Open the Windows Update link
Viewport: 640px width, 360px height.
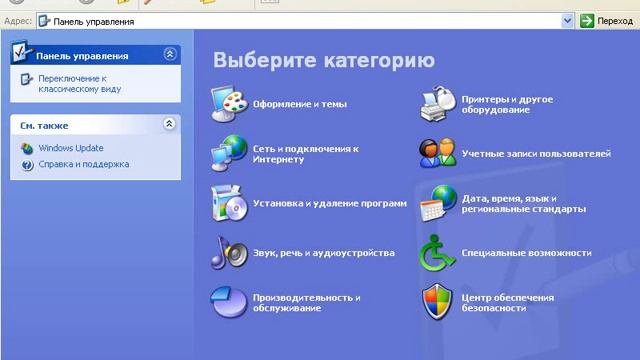tap(71, 148)
